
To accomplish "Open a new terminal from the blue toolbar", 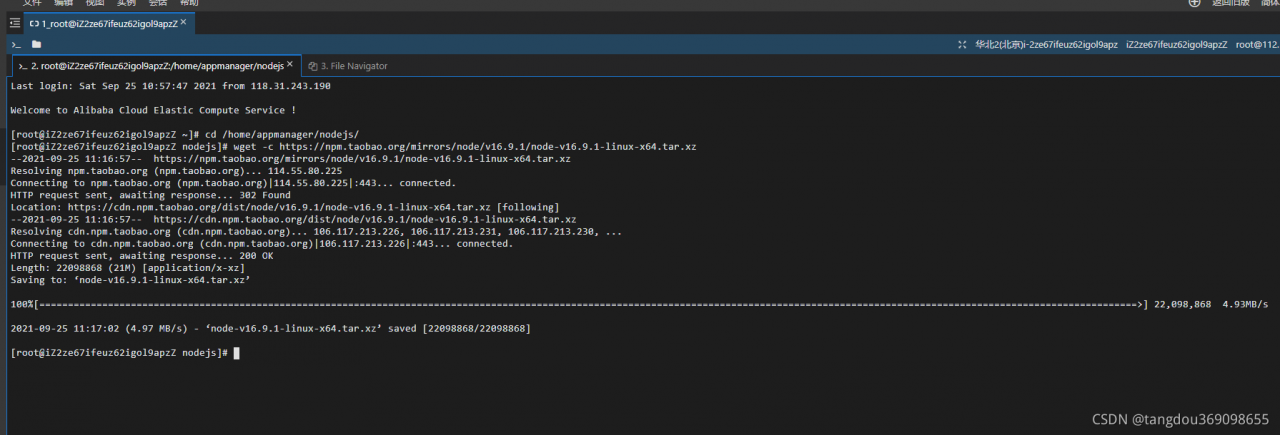I will pos(15,44).
